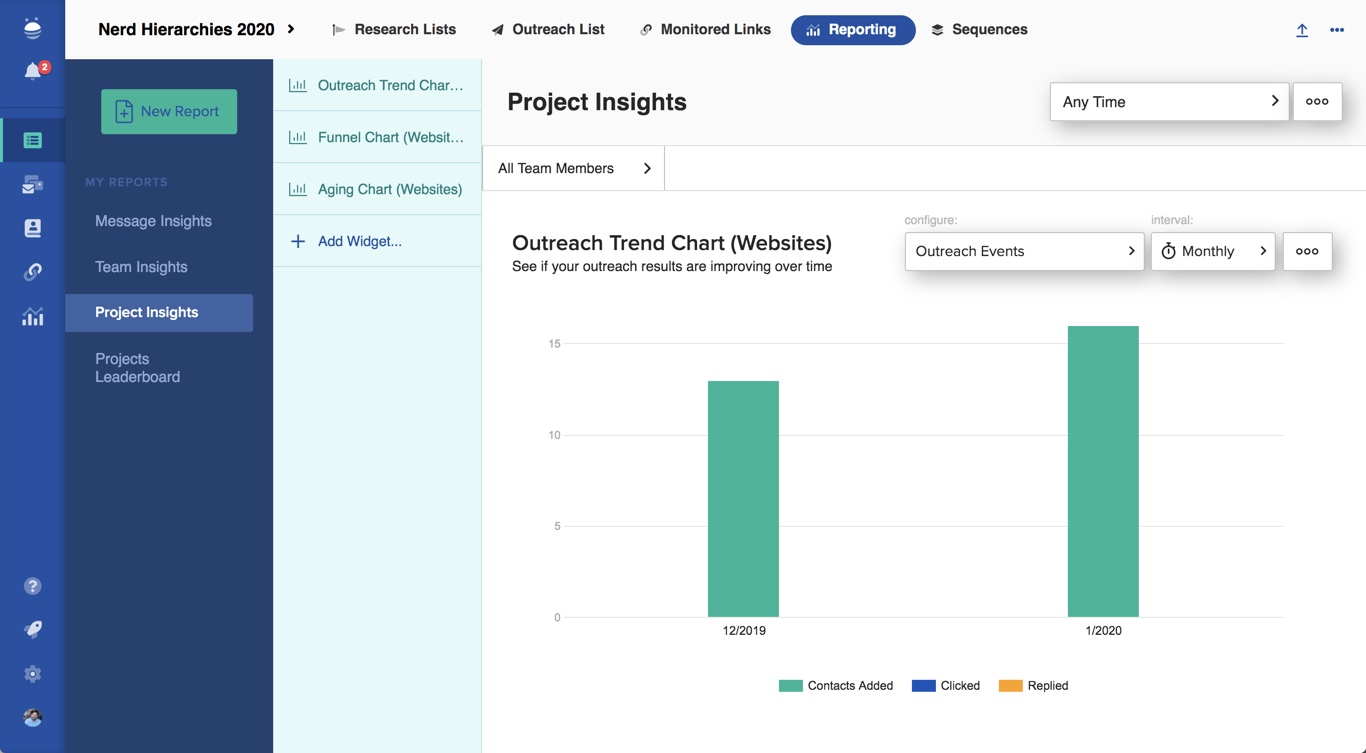Screen dimensions: 1366x753
Task: Toggle Clicked series in chart legend
Action: pyautogui.click(x=946, y=686)
